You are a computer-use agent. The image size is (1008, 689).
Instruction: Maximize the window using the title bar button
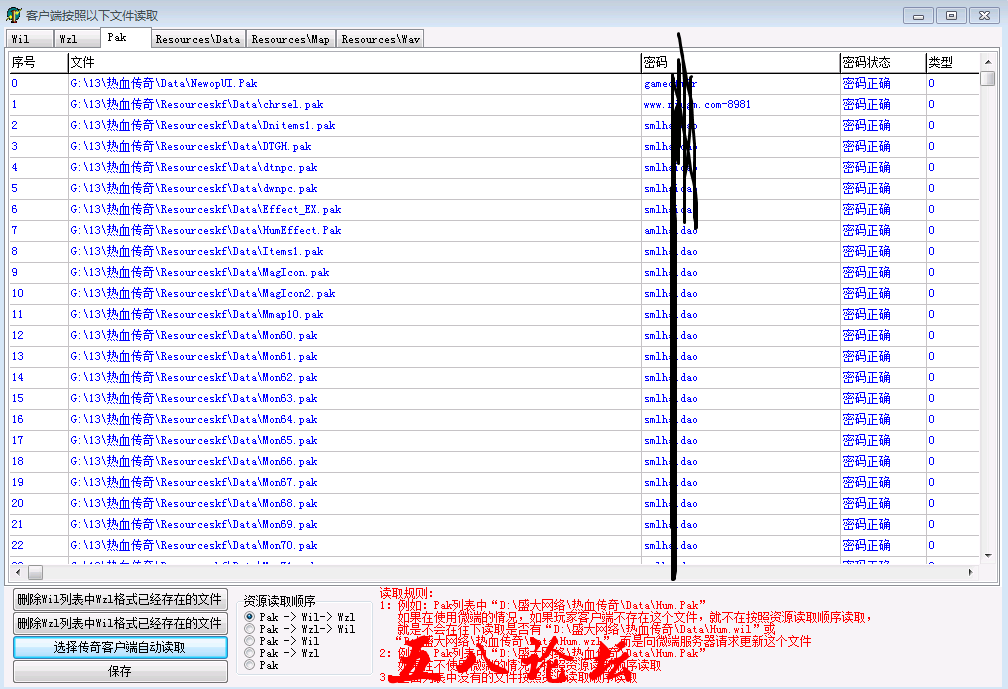coord(950,15)
